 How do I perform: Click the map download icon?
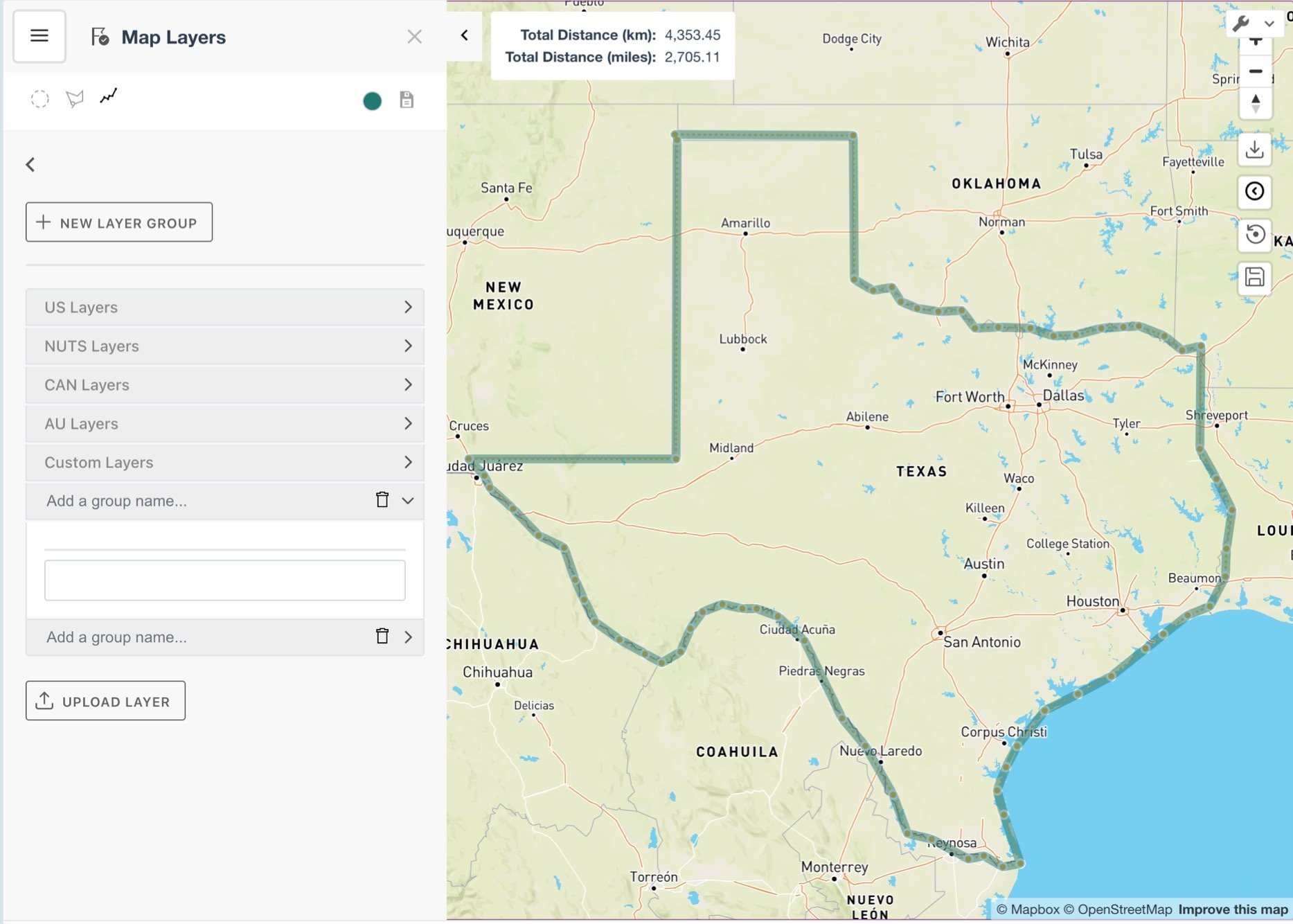[1254, 150]
